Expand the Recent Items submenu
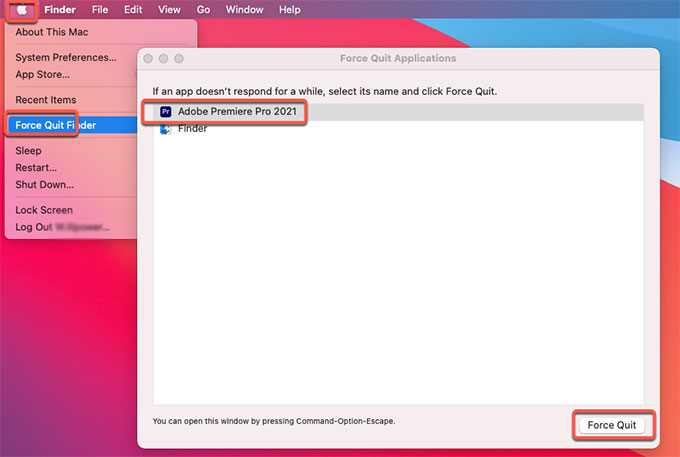 [x=46, y=100]
